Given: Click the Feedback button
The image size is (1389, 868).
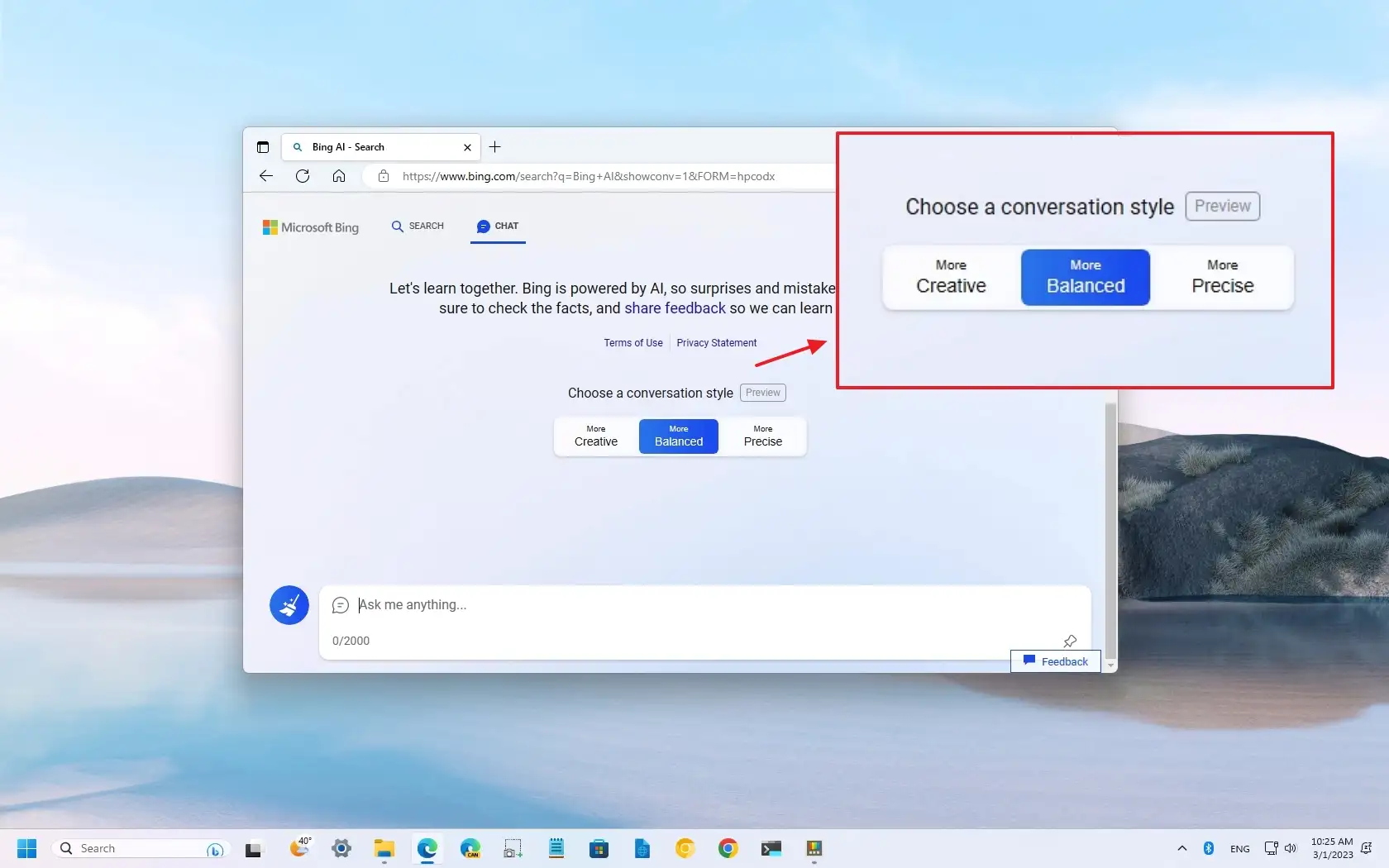Looking at the screenshot, I should tap(1055, 661).
